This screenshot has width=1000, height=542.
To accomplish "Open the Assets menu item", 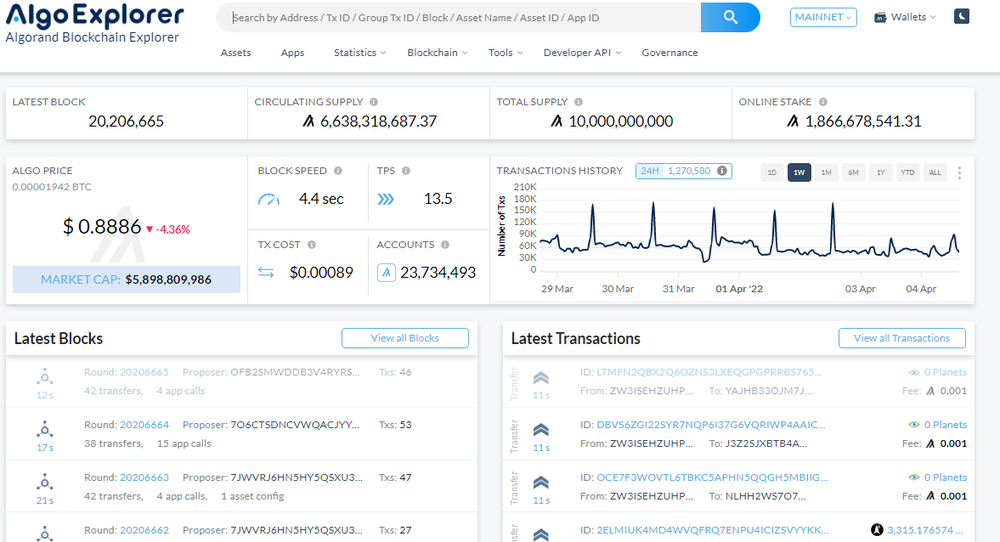I will pyautogui.click(x=235, y=53).
